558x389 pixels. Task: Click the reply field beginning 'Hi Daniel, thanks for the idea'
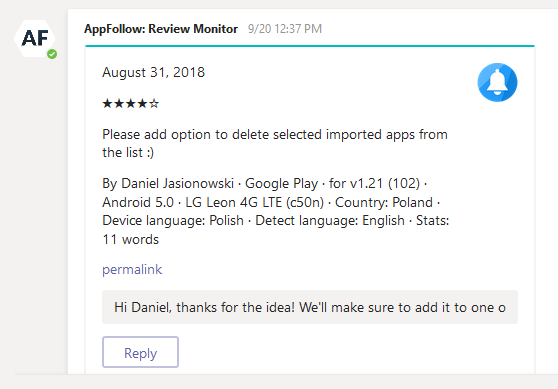click(x=310, y=307)
